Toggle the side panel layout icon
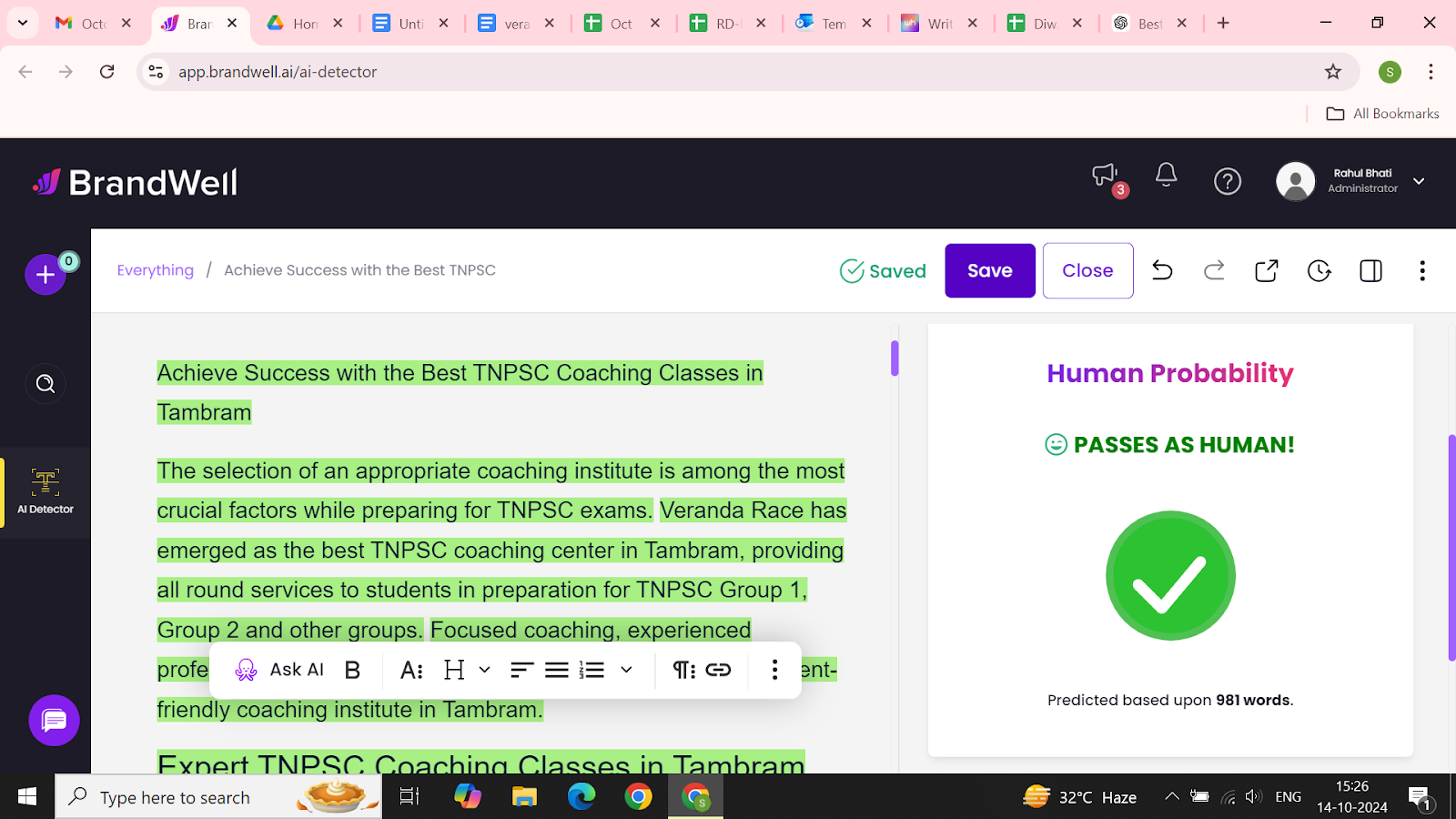This screenshot has width=1456, height=819. pos(1370,270)
